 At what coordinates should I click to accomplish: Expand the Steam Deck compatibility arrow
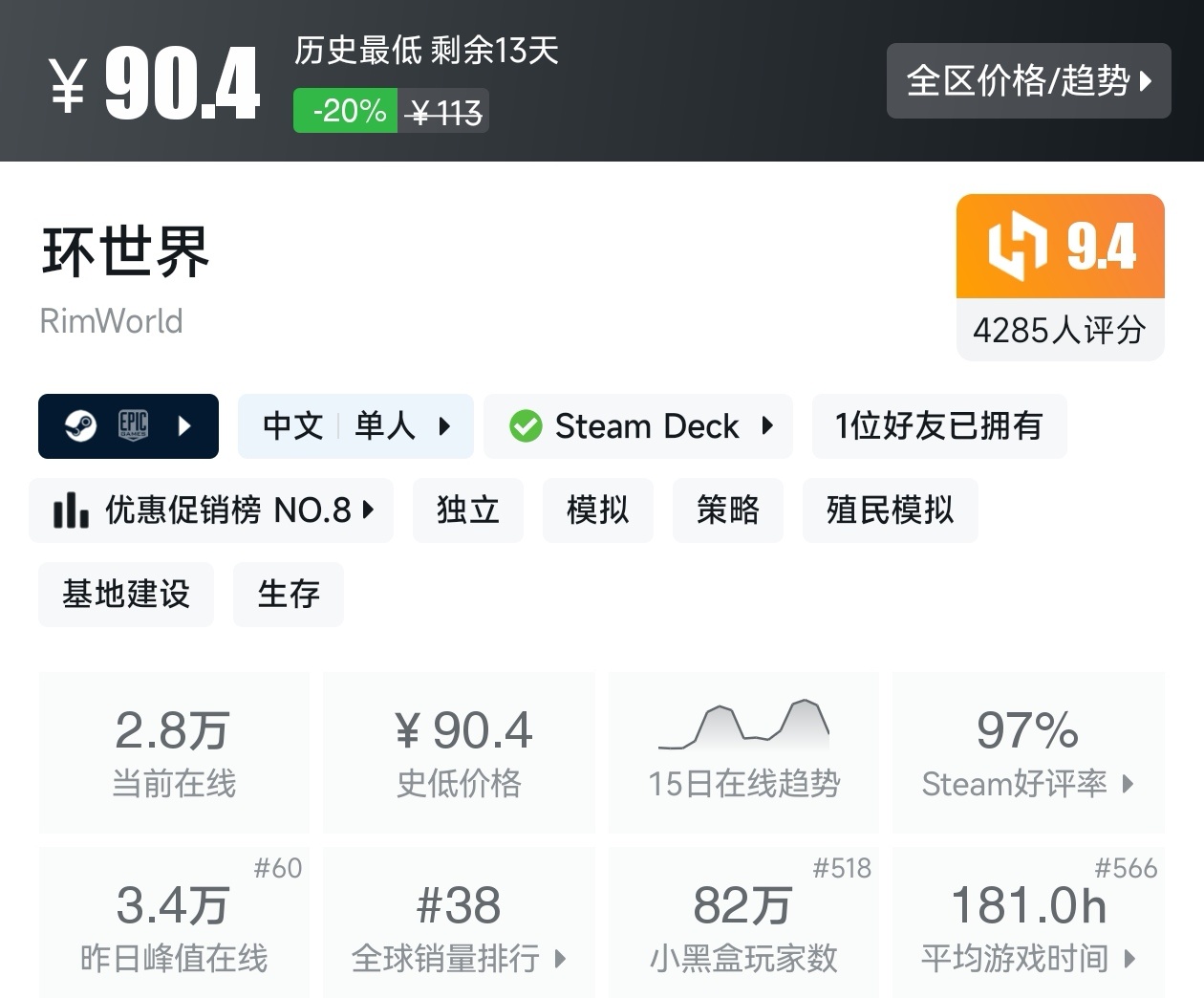point(767,426)
